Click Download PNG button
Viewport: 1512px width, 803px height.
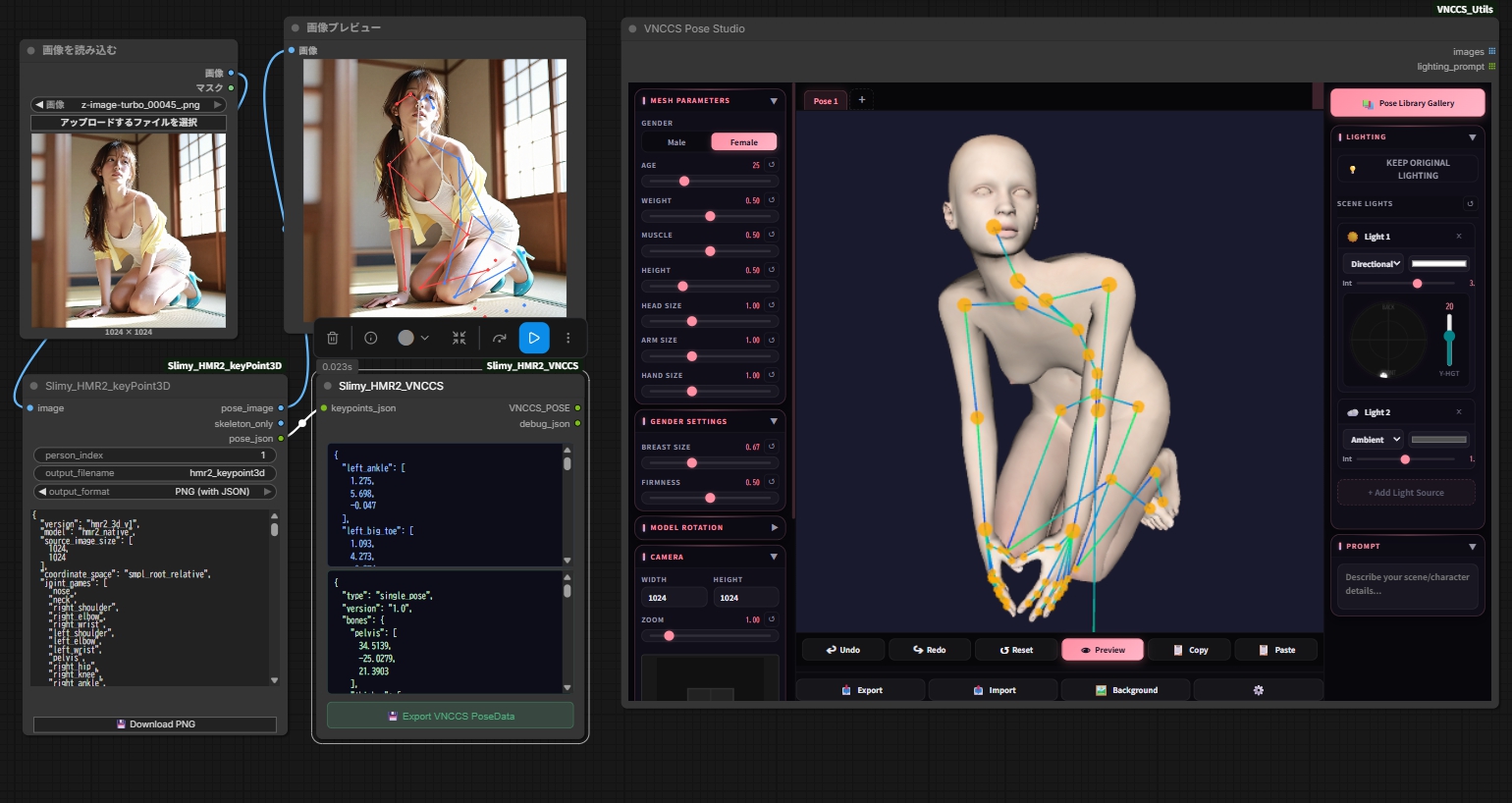click(x=155, y=724)
